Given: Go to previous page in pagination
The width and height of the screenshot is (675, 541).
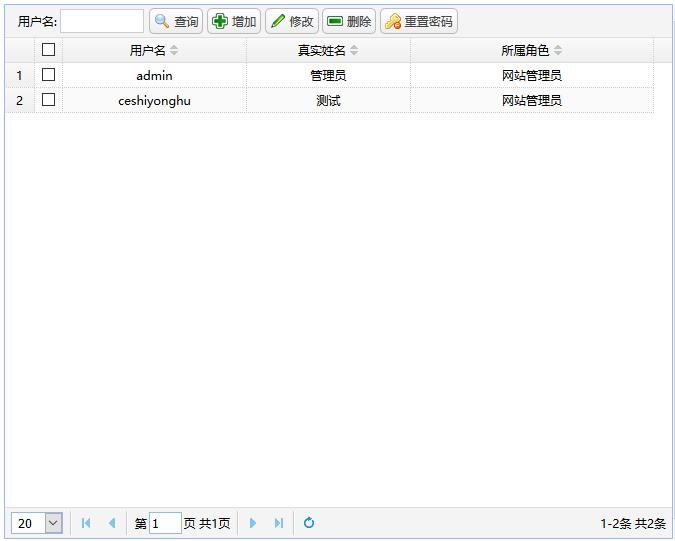Looking at the screenshot, I should pyautogui.click(x=112, y=523).
